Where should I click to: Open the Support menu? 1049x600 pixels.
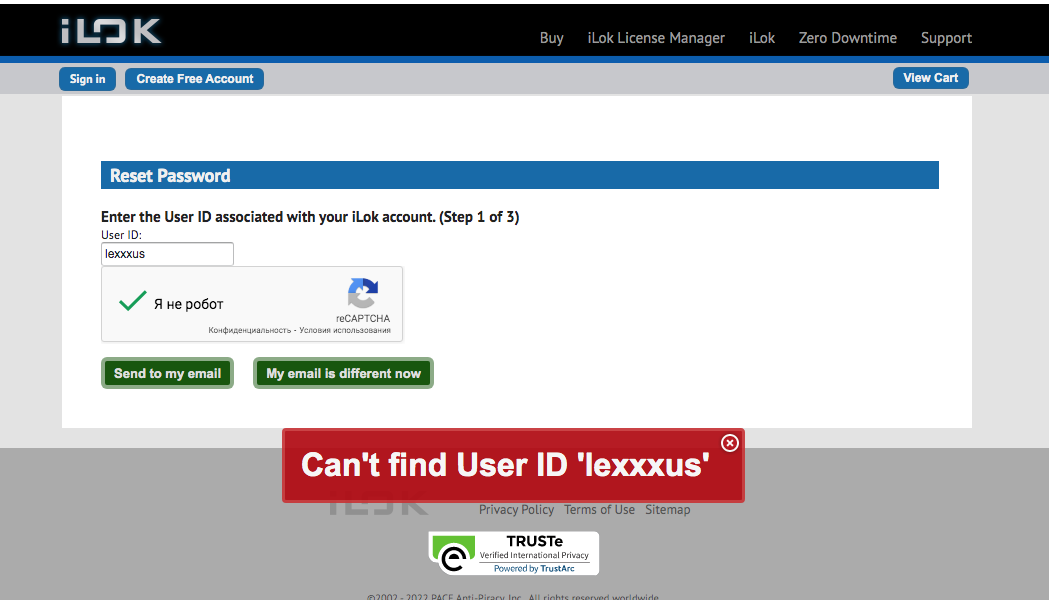click(x=946, y=38)
